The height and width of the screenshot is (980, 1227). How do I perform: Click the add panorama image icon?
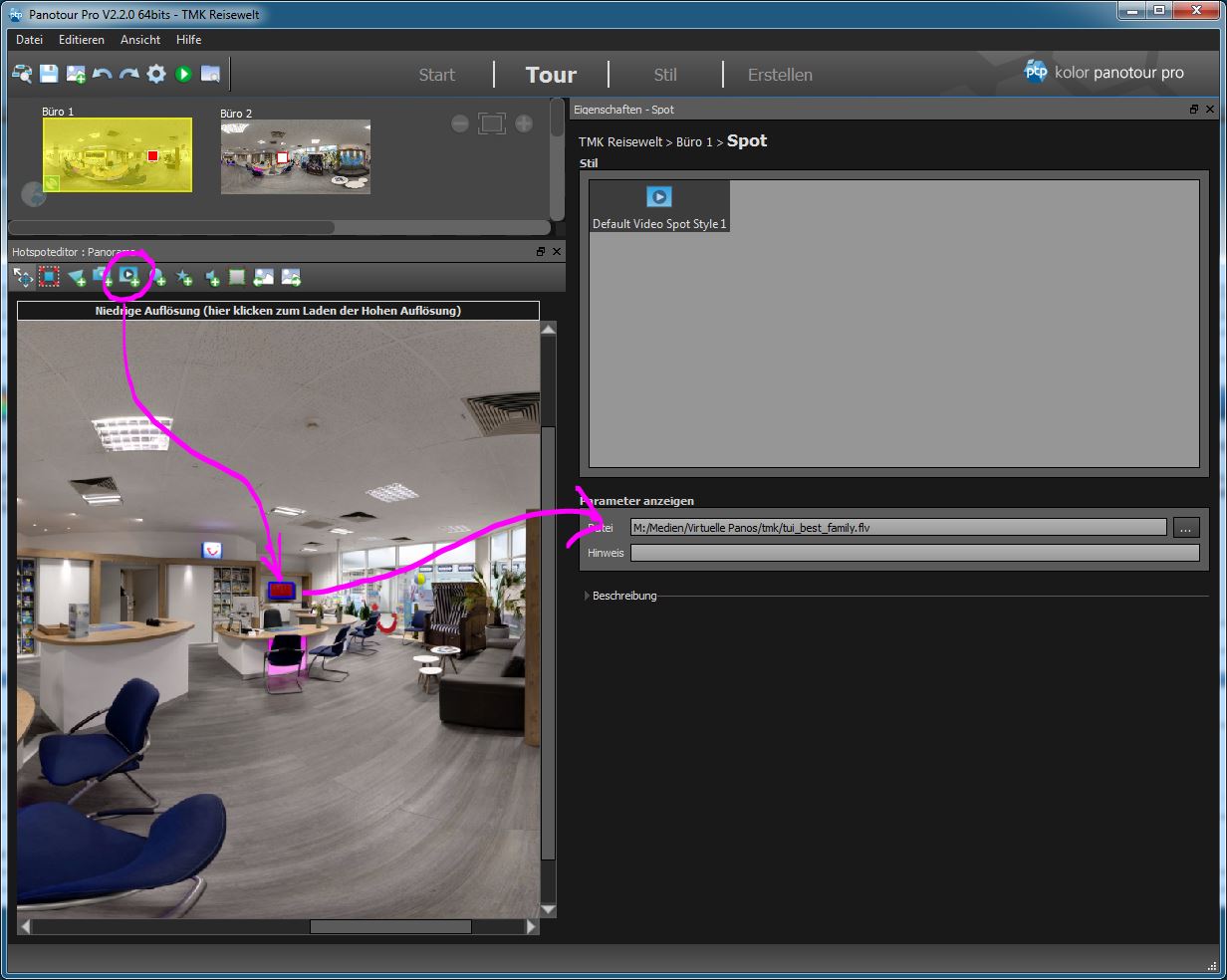point(76,74)
